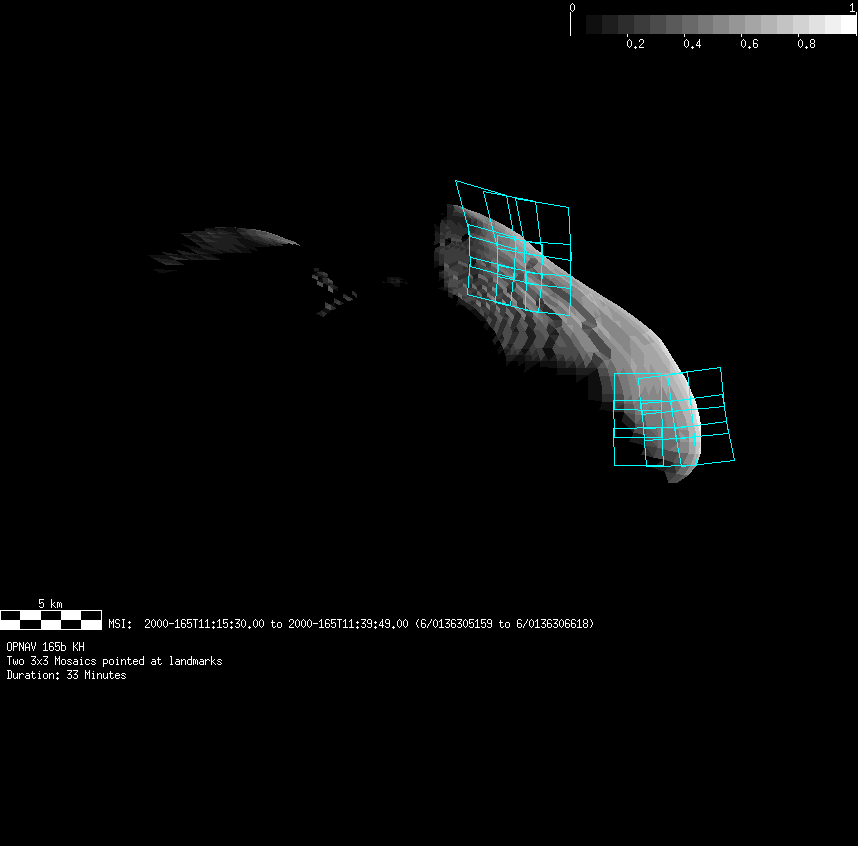Click the checkered 5 km scale bar
The width and height of the screenshot is (858, 846).
pos(51,619)
